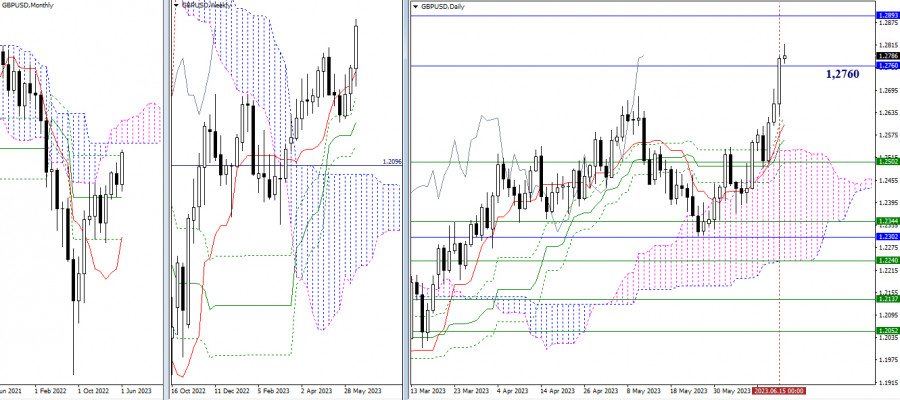Select the blue 1.2760 price axis tag

(887, 66)
